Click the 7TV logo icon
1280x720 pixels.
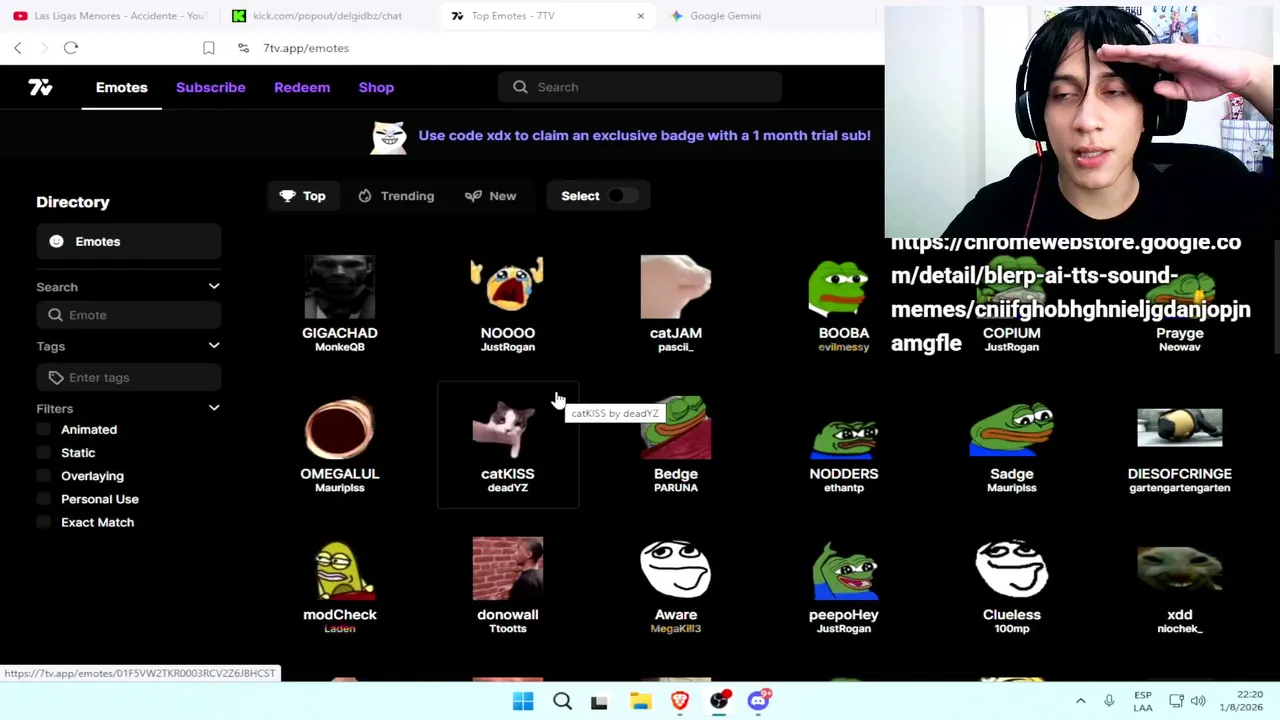(40, 88)
